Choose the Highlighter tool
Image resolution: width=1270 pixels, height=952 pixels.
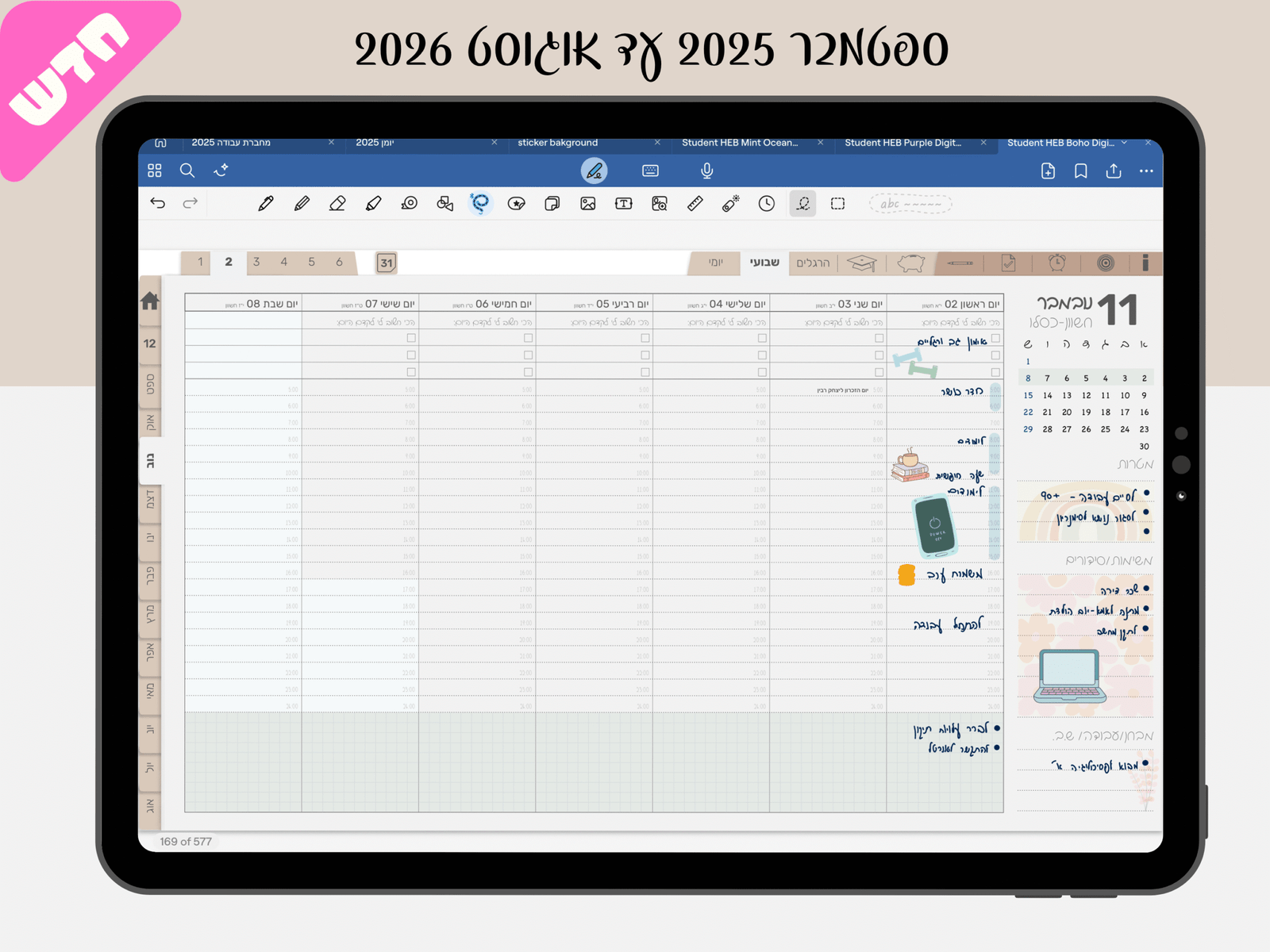pyautogui.click(x=373, y=204)
